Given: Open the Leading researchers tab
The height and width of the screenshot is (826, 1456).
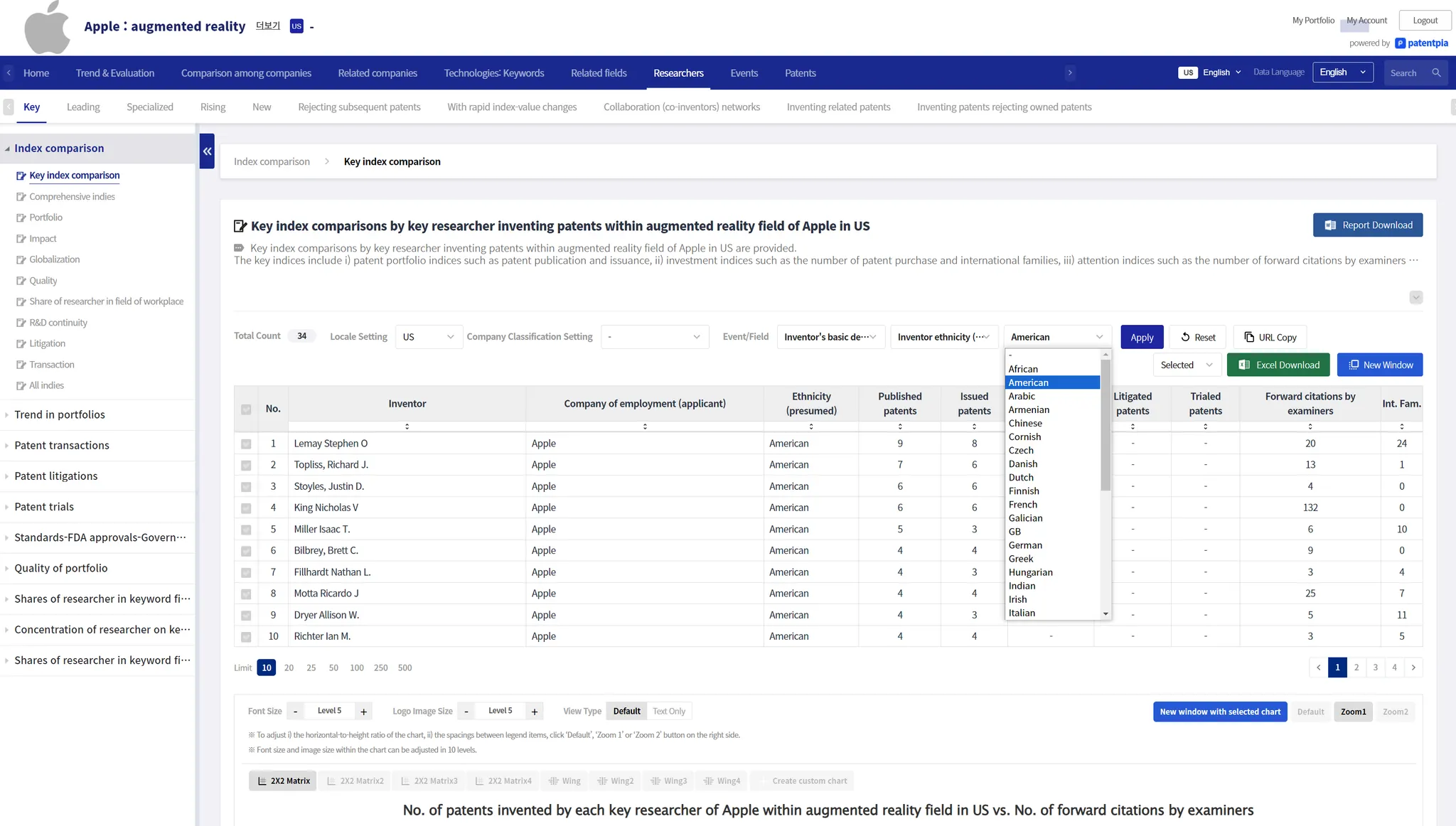Looking at the screenshot, I should [x=83, y=107].
